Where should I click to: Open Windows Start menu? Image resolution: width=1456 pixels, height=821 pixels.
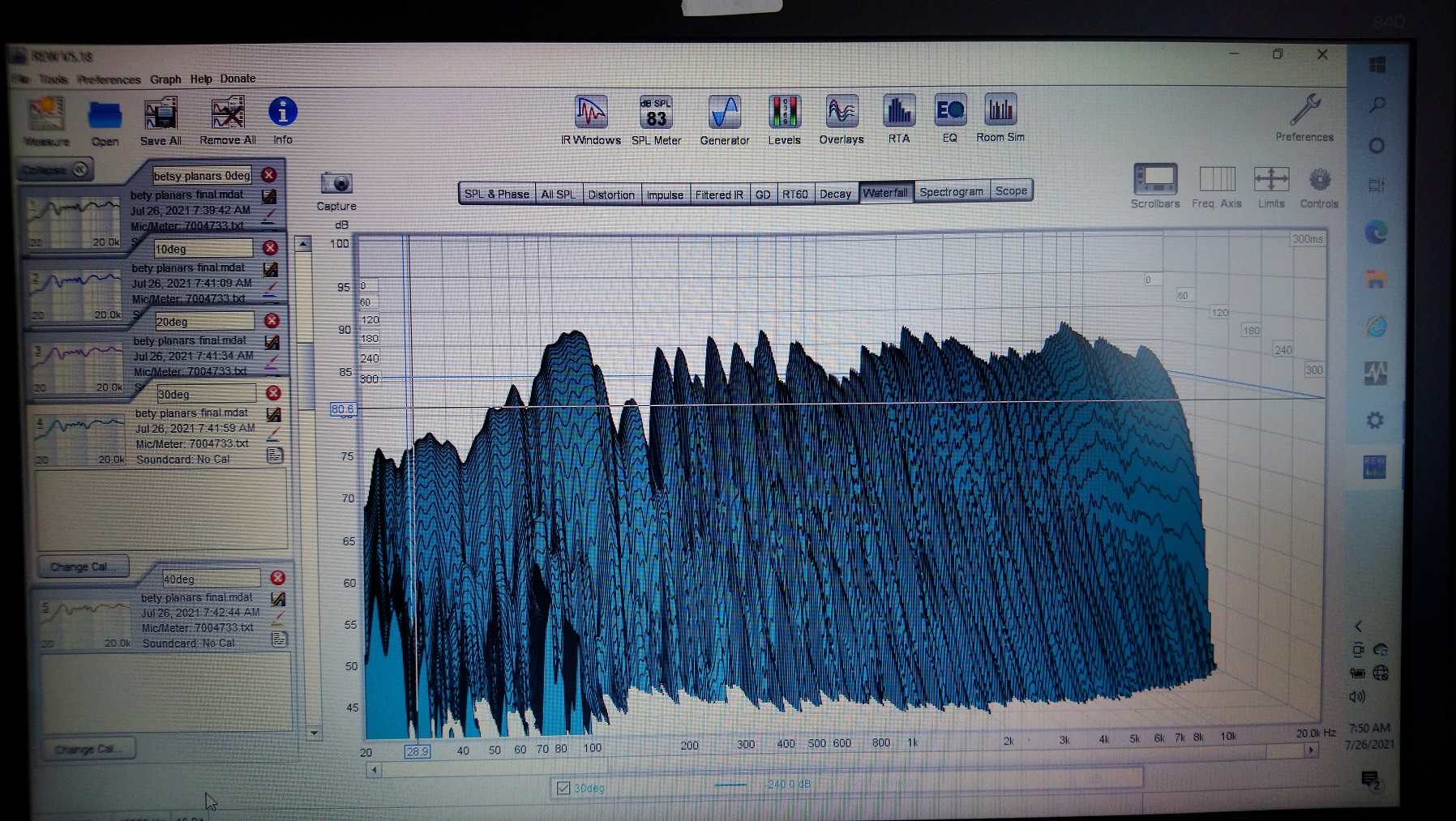pos(1377,65)
